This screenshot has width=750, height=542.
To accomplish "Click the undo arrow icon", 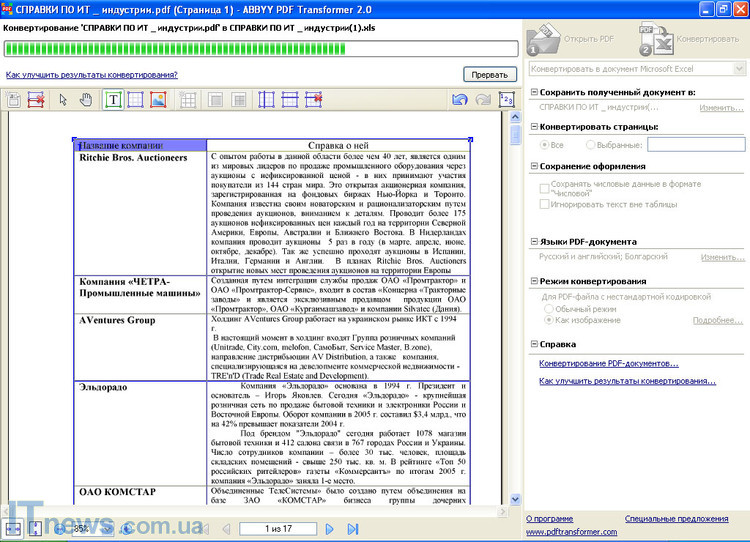I will [x=460, y=100].
